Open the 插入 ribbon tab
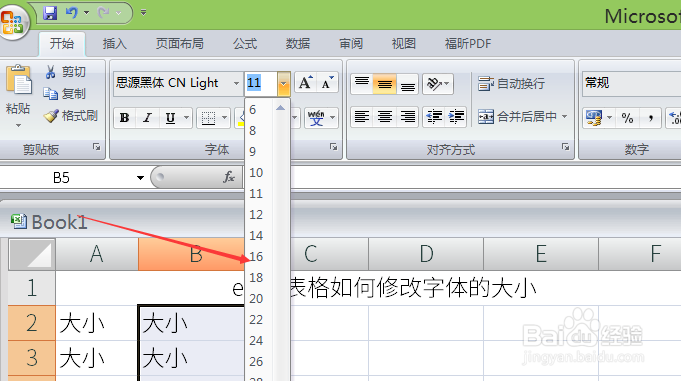Screen dimensions: 681x381 click(115, 43)
